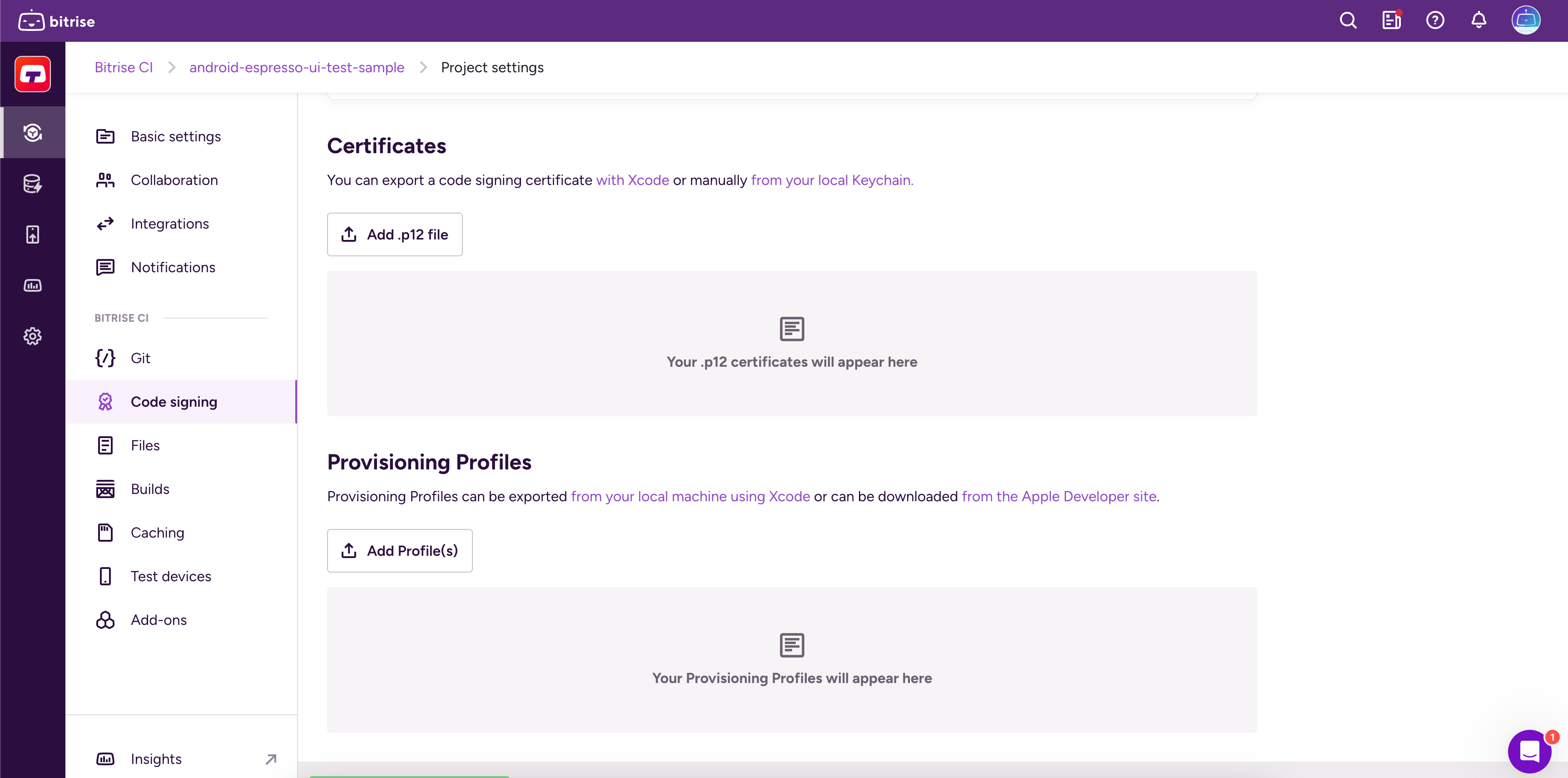The width and height of the screenshot is (1568, 778).
Task: Select the Insights chart icon in left rail
Action: [x=33, y=285]
